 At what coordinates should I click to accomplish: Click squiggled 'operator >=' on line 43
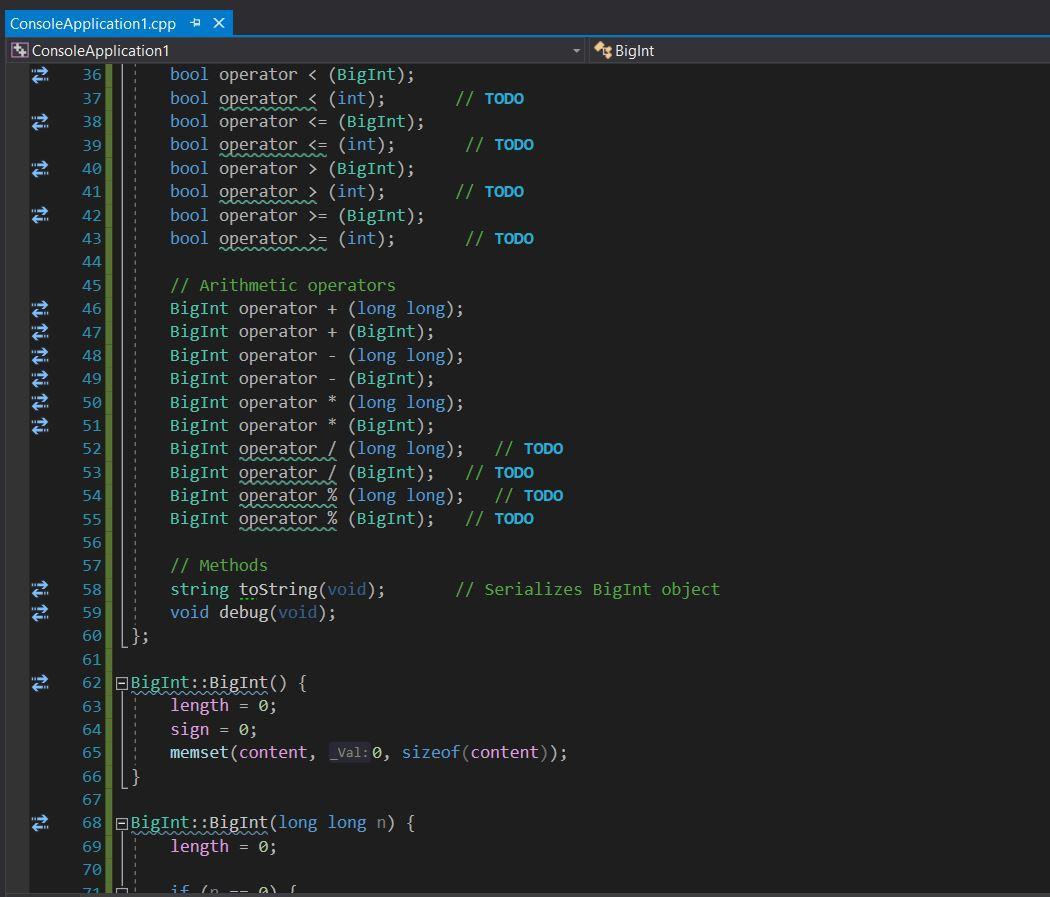click(x=273, y=239)
